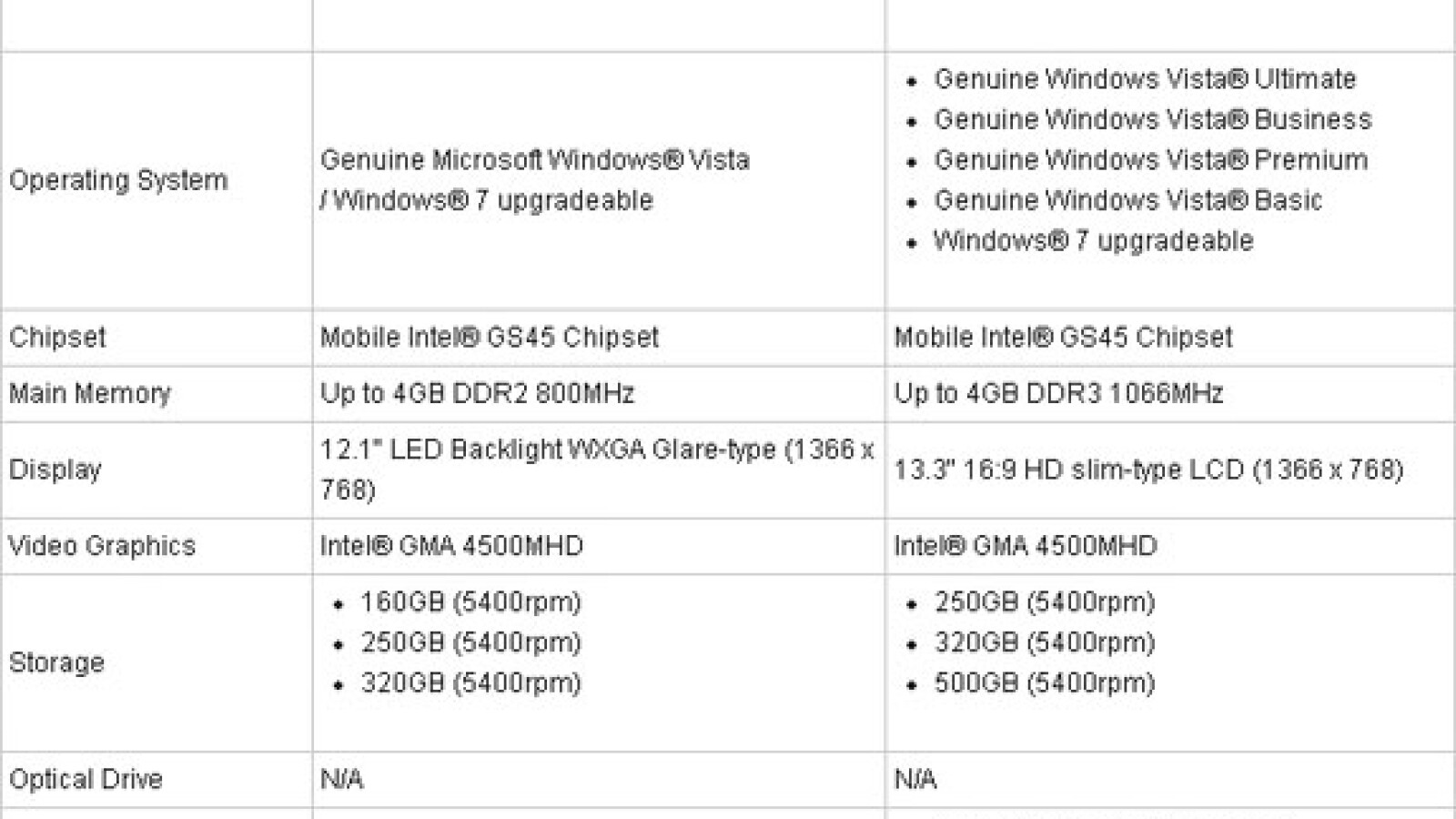The height and width of the screenshot is (819, 1456).
Task: Click the Video Graphics row label
Action: pos(102,546)
